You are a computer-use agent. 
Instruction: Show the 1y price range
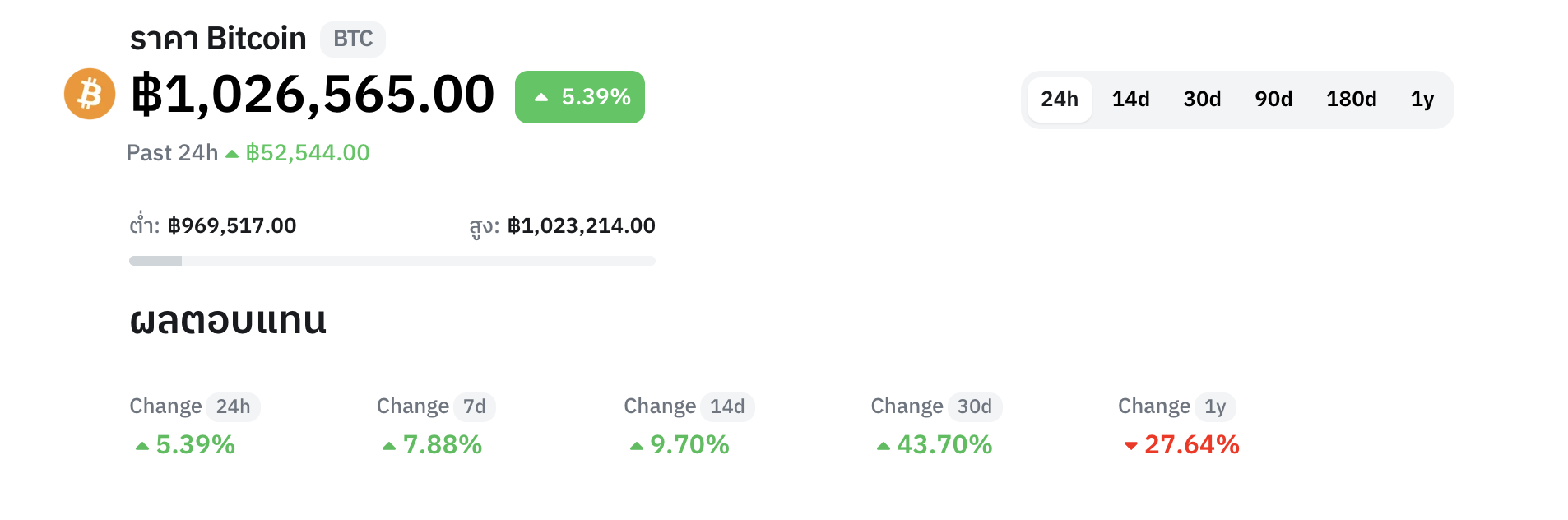pyautogui.click(x=1422, y=100)
